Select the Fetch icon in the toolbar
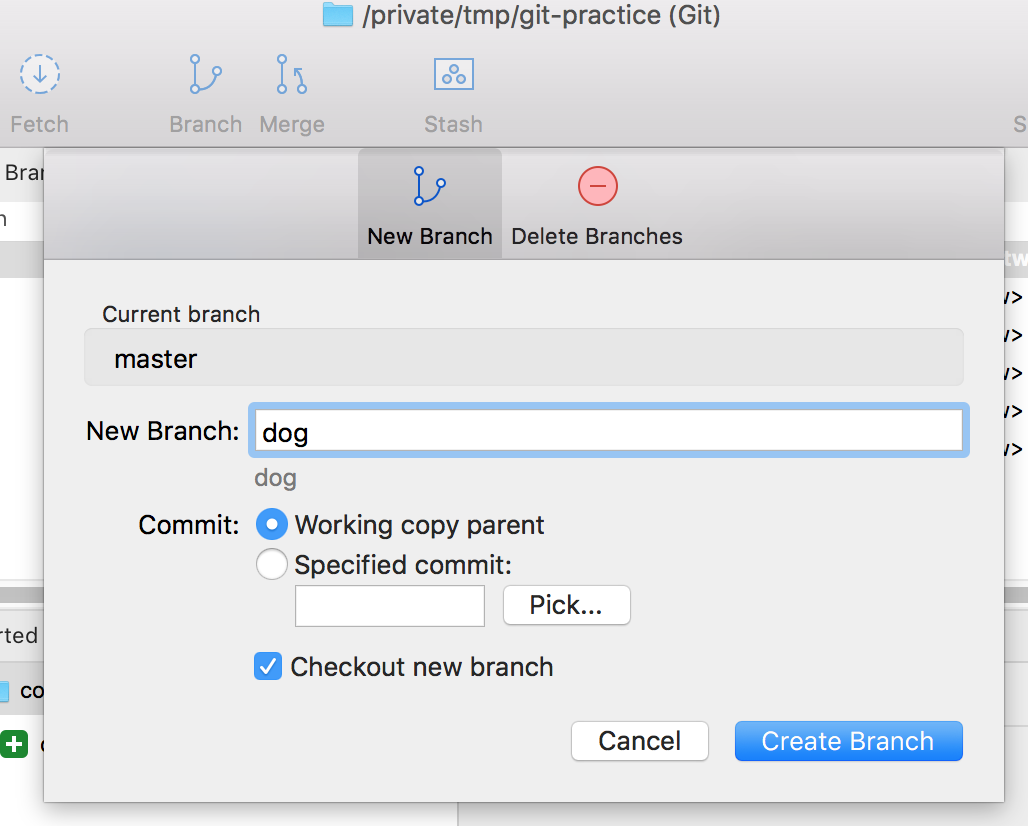Viewport: 1028px width, 826px height. pyautogui.click(x=39, y=73)
